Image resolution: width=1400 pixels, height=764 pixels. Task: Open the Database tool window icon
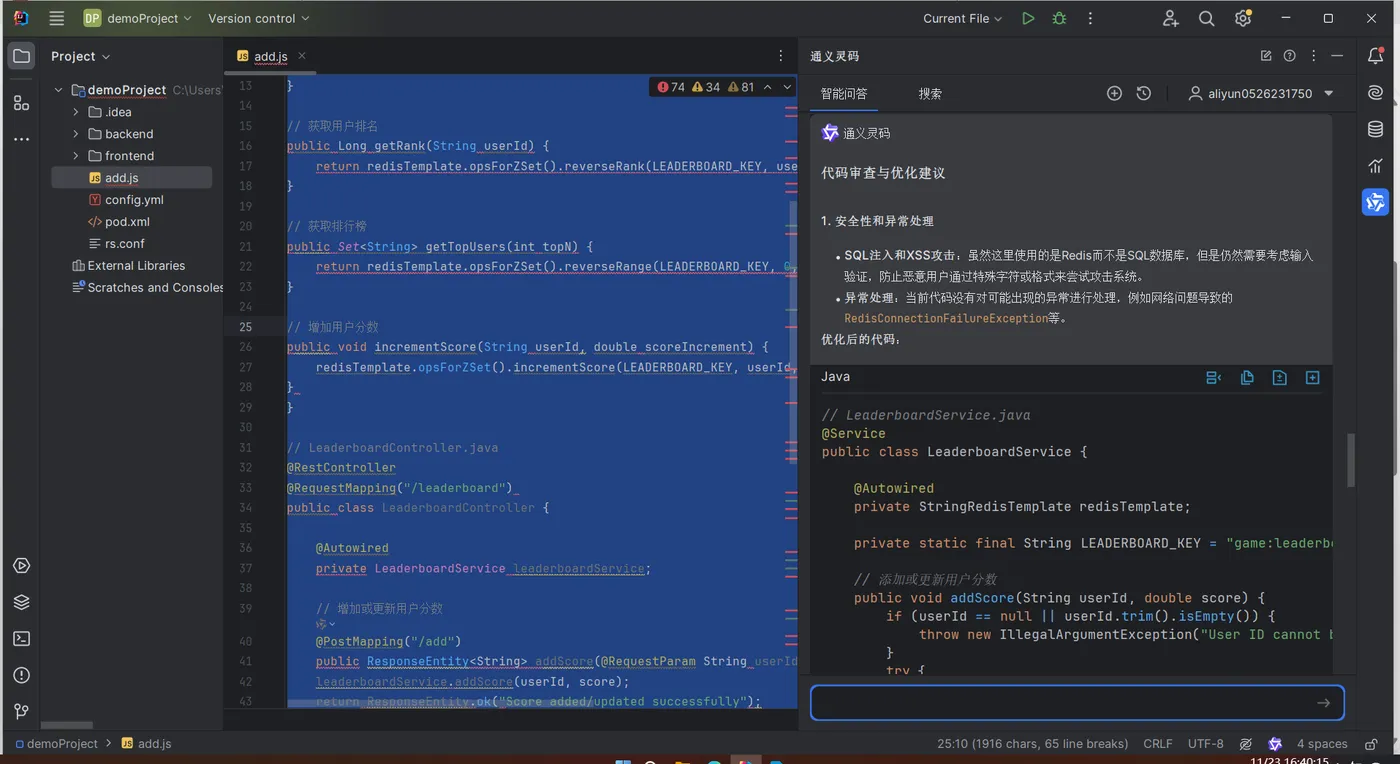[1376, 129]
